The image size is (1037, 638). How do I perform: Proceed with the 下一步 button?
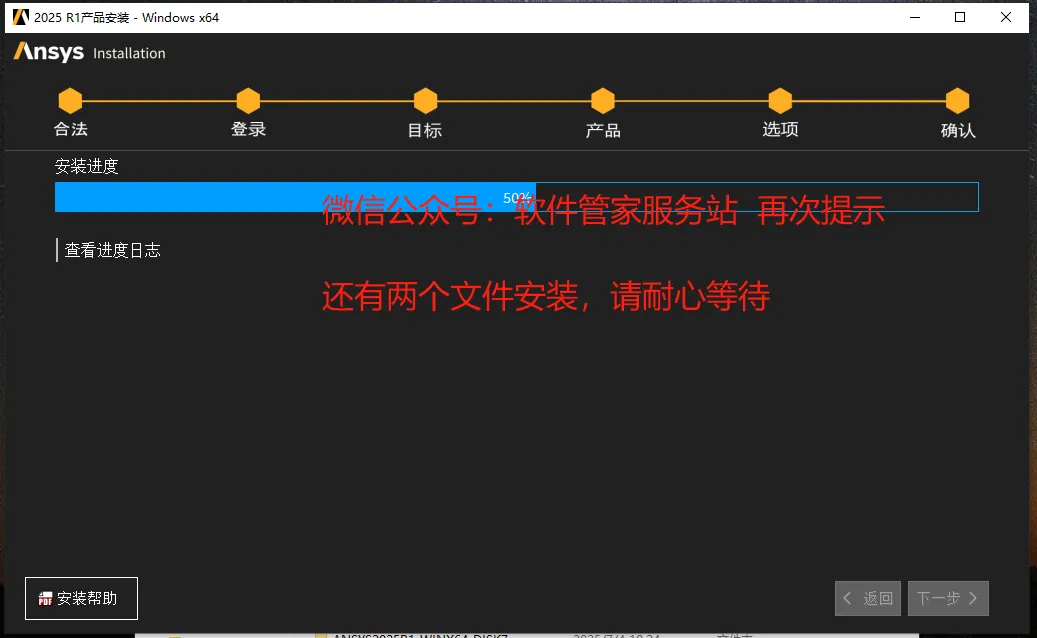pos(948,598)
